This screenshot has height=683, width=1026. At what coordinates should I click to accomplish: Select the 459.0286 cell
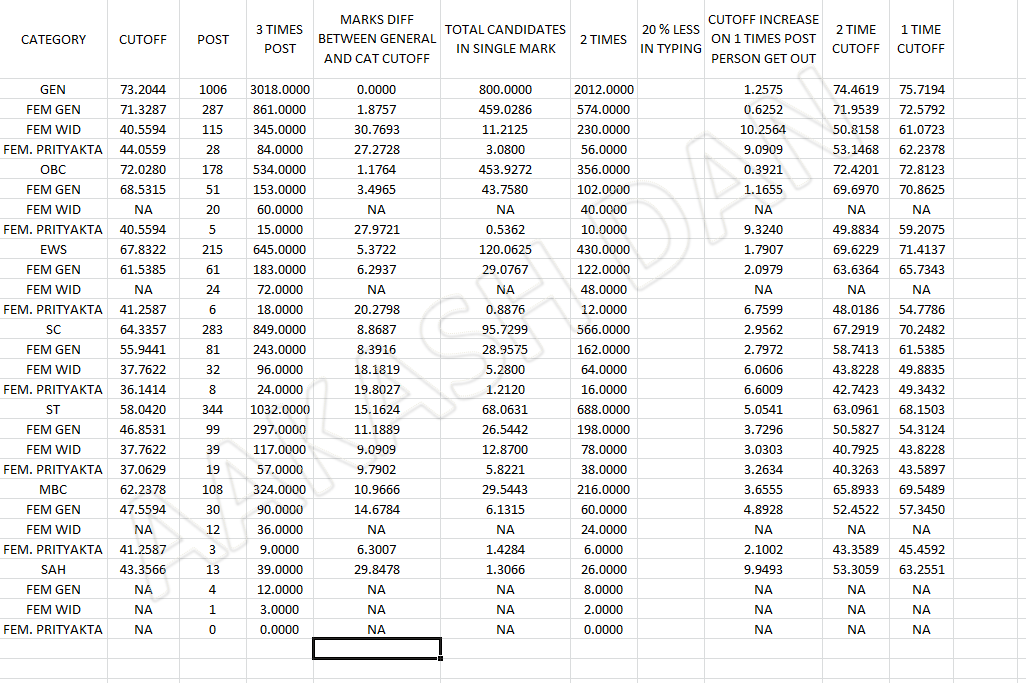(505, 109)
